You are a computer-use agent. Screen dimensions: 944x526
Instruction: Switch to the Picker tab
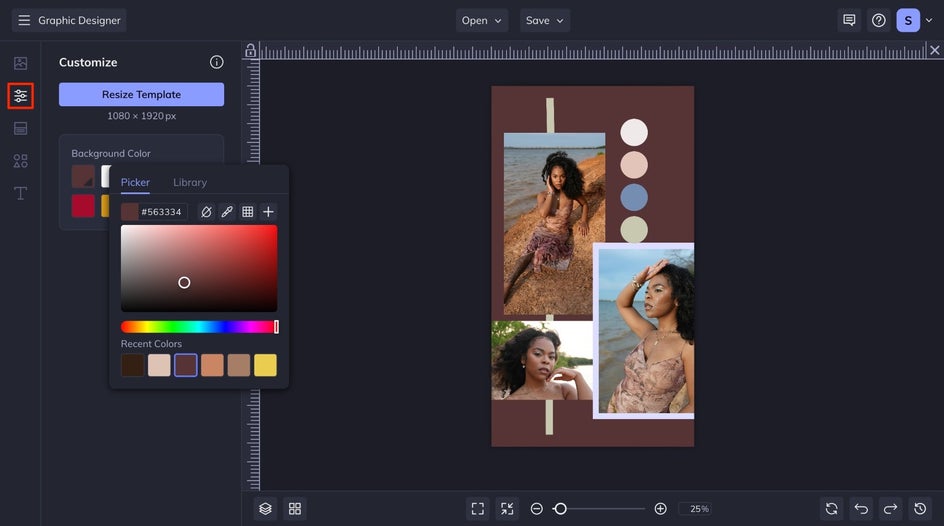coord(135,182)
